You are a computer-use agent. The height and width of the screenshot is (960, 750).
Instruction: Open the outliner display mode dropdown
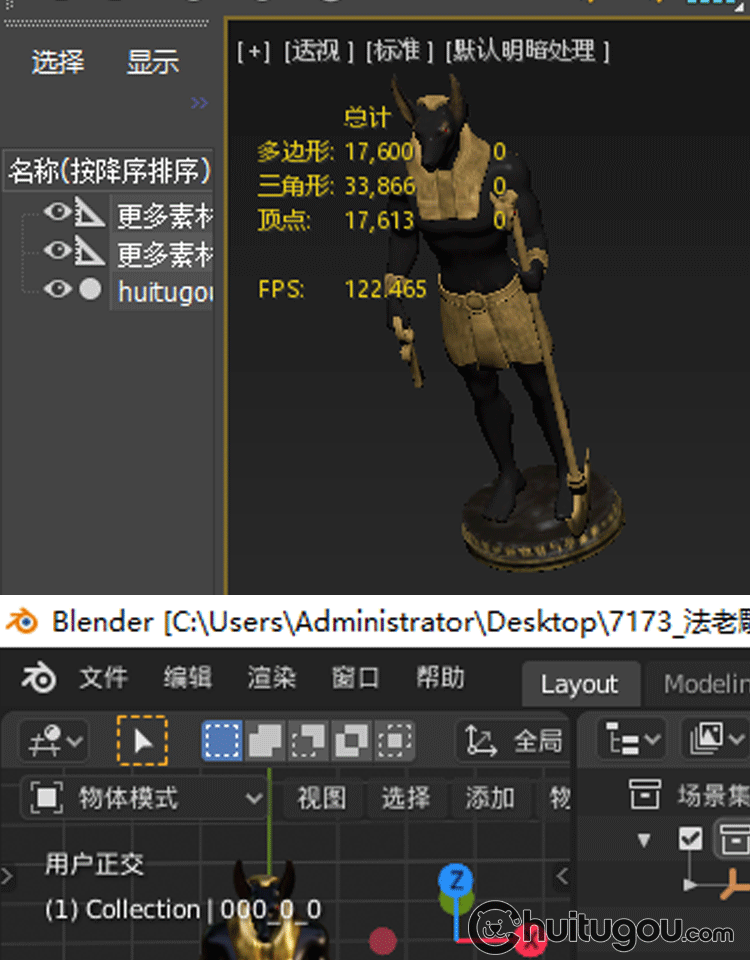coord(716,740)
